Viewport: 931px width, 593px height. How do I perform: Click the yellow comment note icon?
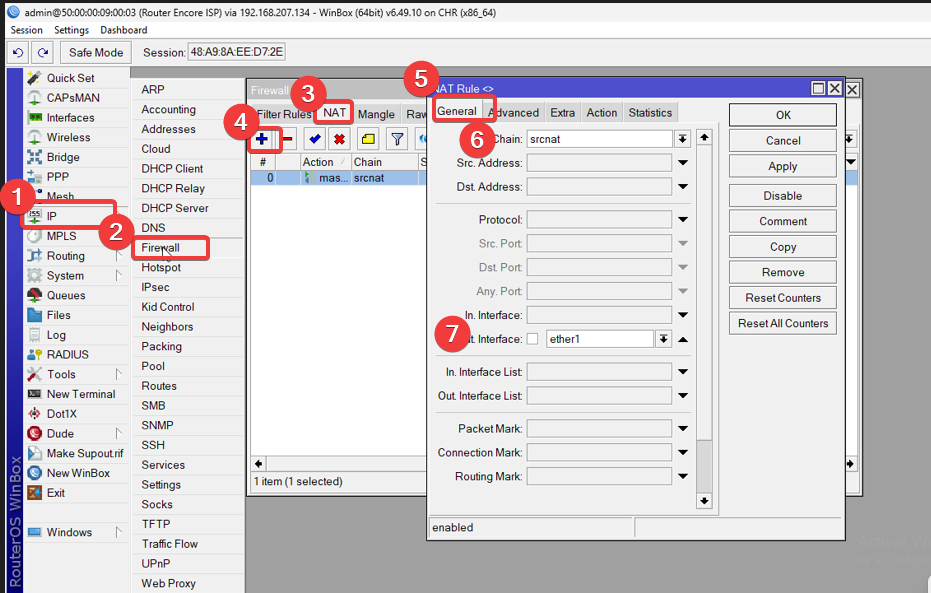click(x=368, y=139)
